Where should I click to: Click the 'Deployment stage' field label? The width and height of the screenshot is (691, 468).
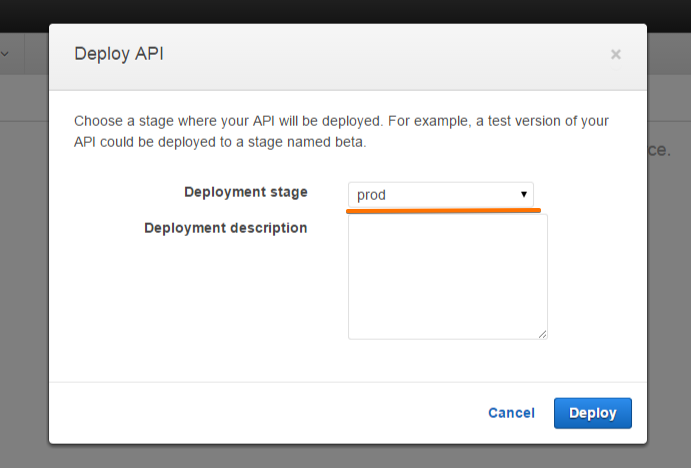(246, 192)
